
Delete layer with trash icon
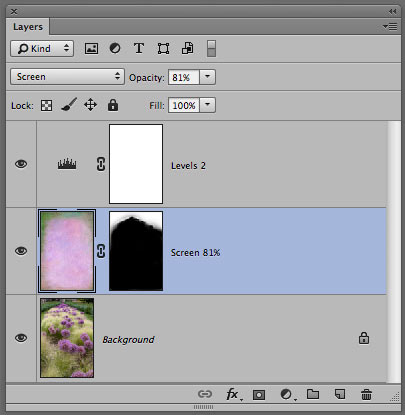[x=366, y=394]
